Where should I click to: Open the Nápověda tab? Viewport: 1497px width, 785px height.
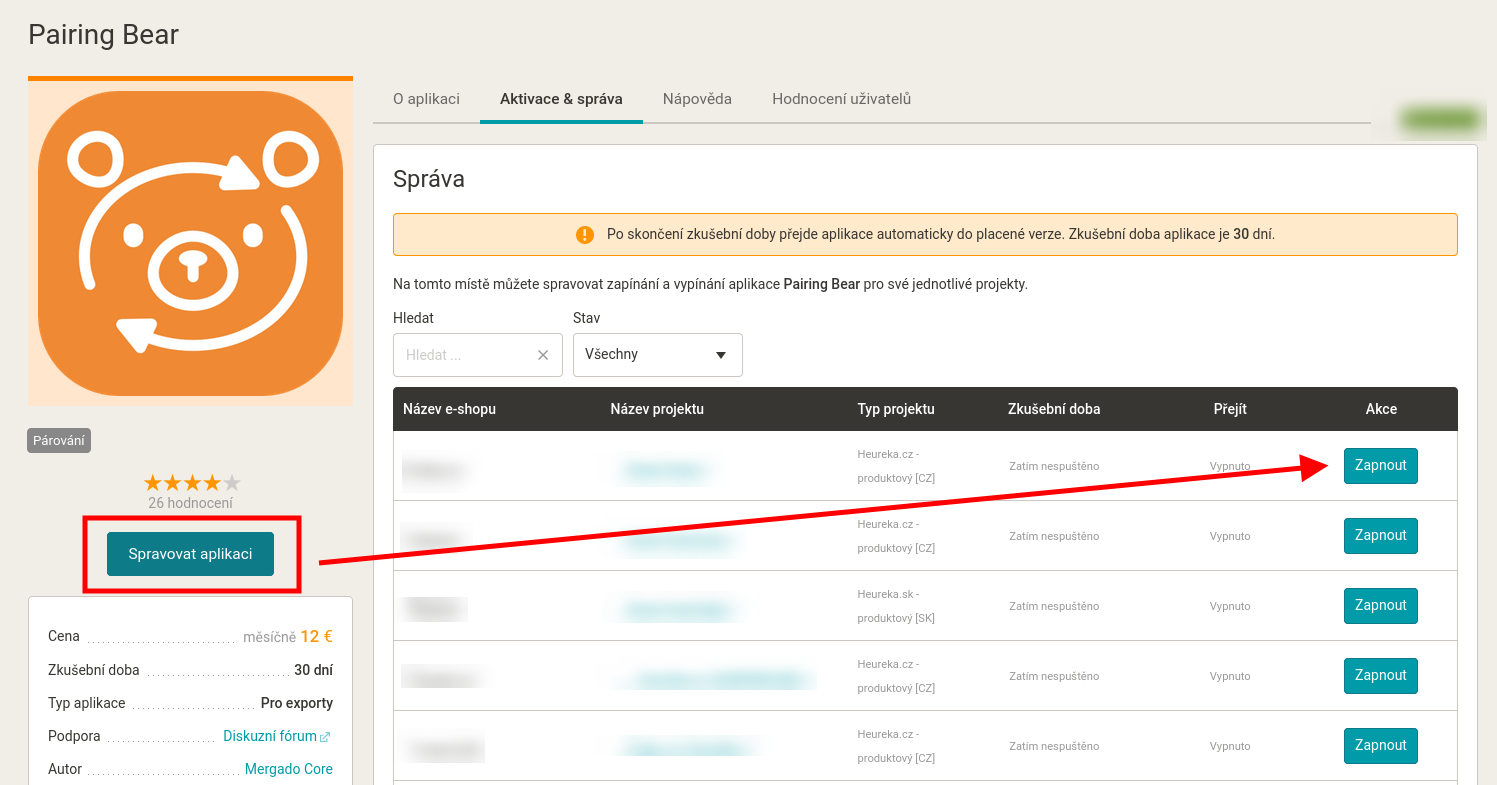click(x=697, y=99)
